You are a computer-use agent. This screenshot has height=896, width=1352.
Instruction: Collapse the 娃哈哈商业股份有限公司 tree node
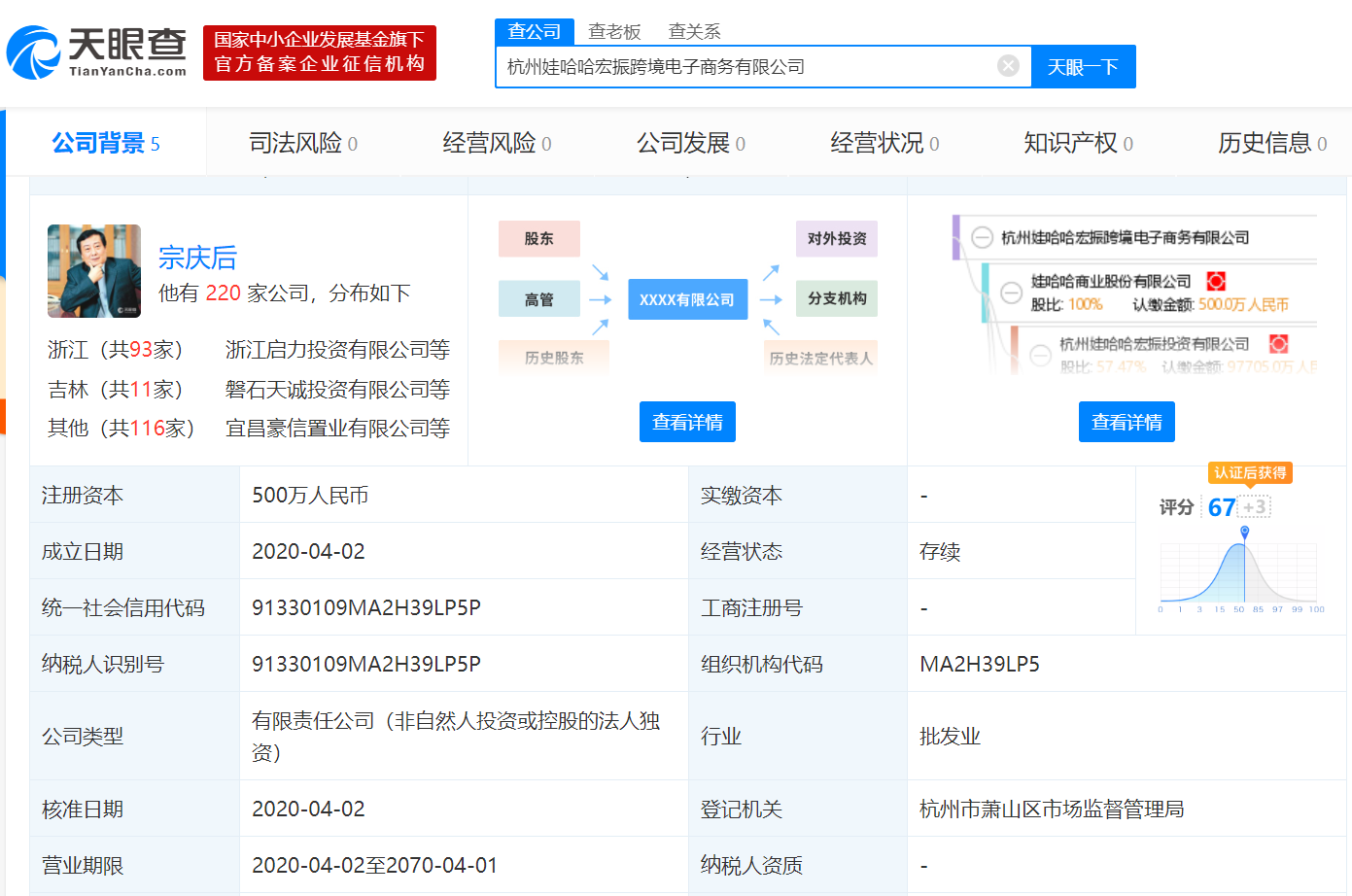[x=1012, y=292]
